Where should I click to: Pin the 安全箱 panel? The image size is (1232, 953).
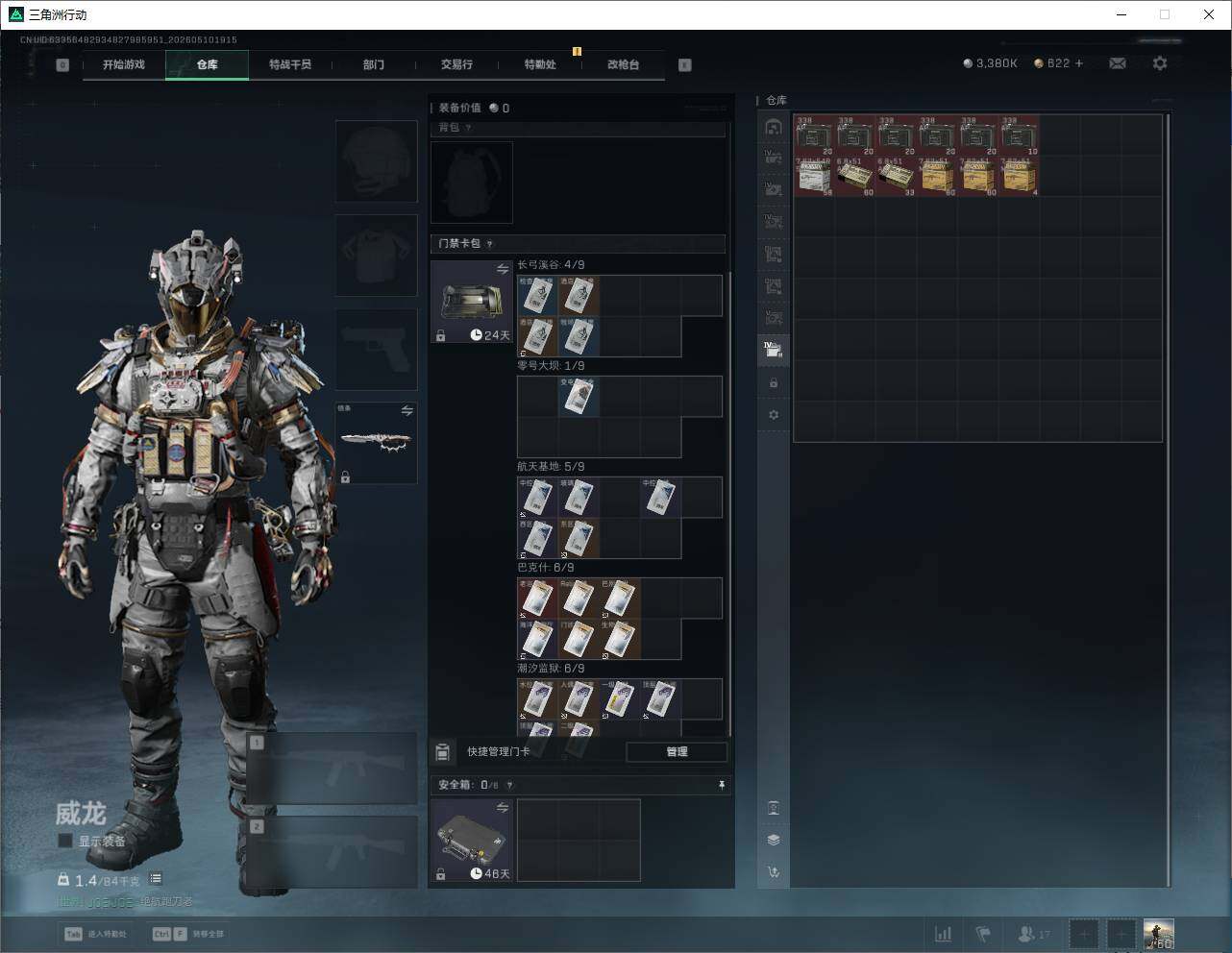(x=722, y=785)
